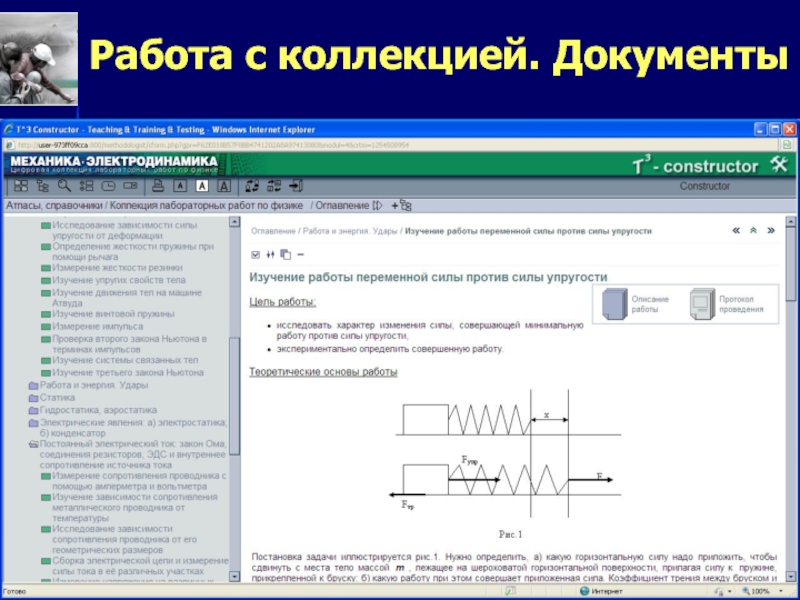Click the copy pages icon above the title
Viewport: 800px width, 600px height.
click(x=286, y=254)
